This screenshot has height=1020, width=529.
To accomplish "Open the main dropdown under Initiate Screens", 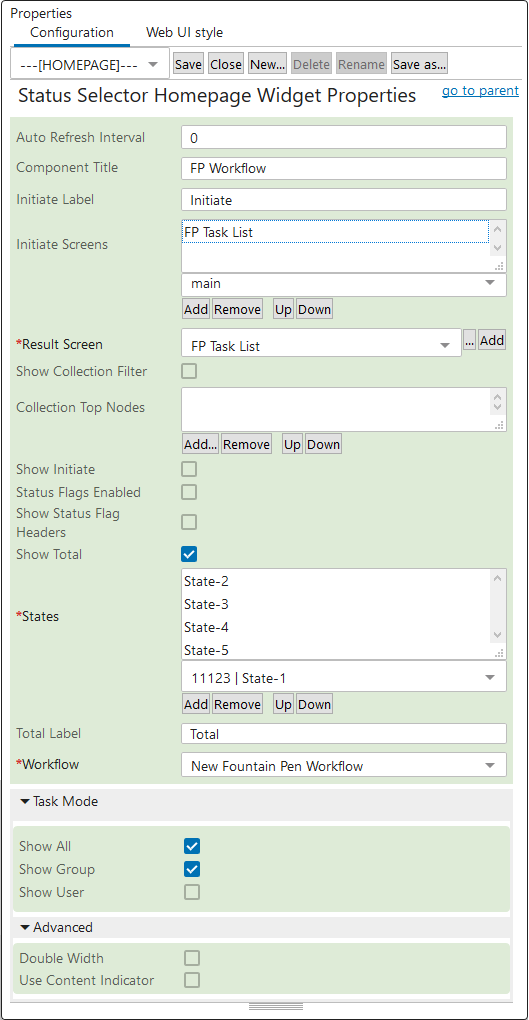I will pos(344,284).
